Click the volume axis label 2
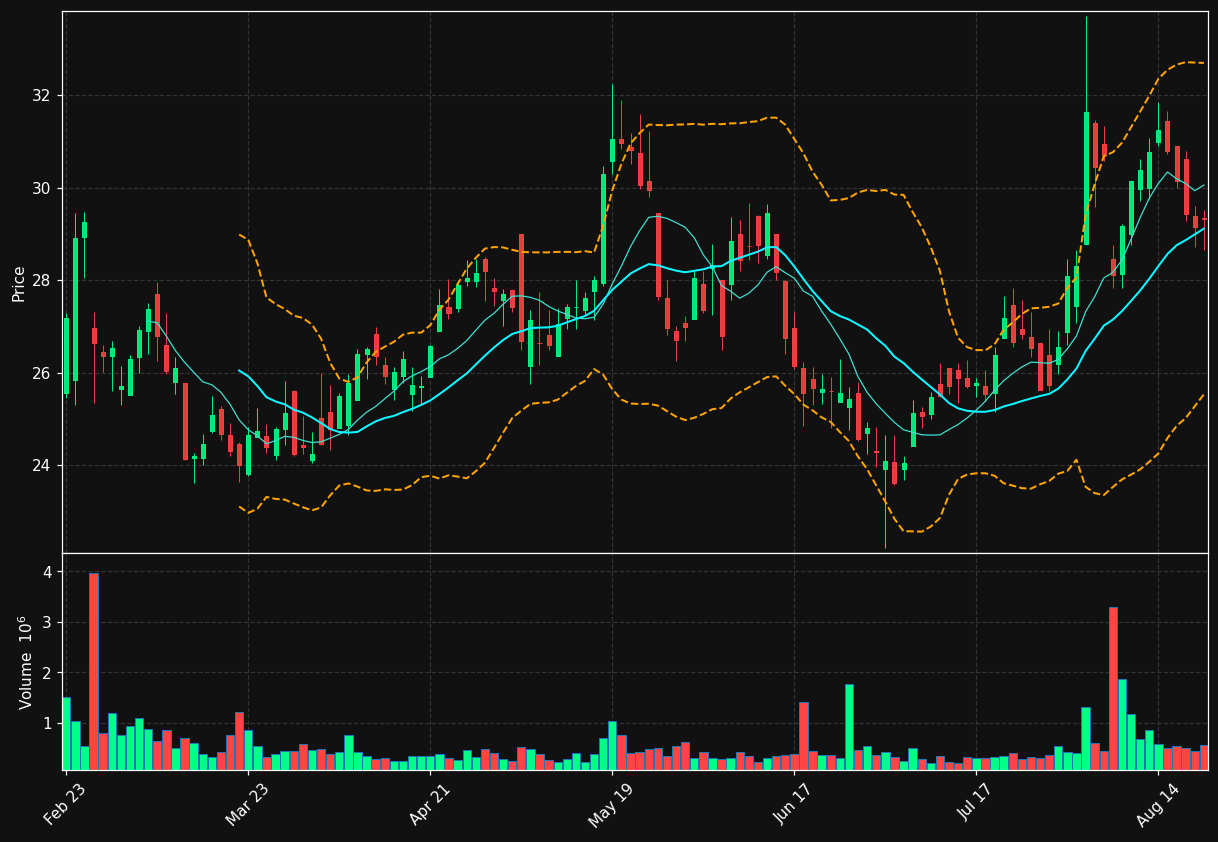Viewport: 1218px width, 842px height. click(47, 673)
